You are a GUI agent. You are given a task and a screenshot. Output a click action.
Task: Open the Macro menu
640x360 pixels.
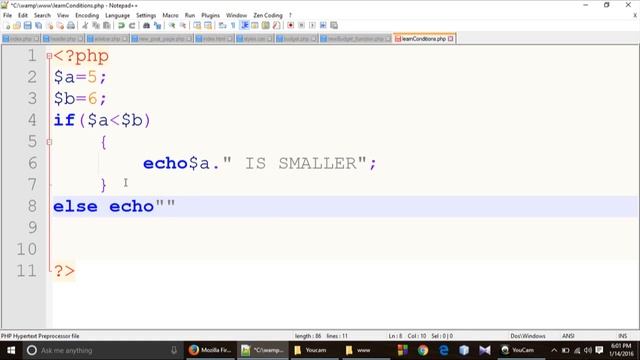[170, 16]
